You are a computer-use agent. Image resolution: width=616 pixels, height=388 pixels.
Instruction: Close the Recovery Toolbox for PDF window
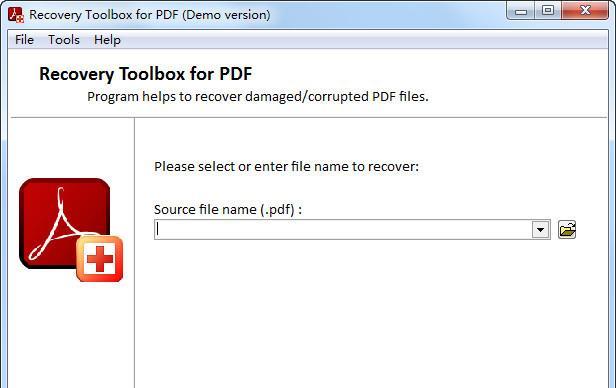(x=585, y=11)
